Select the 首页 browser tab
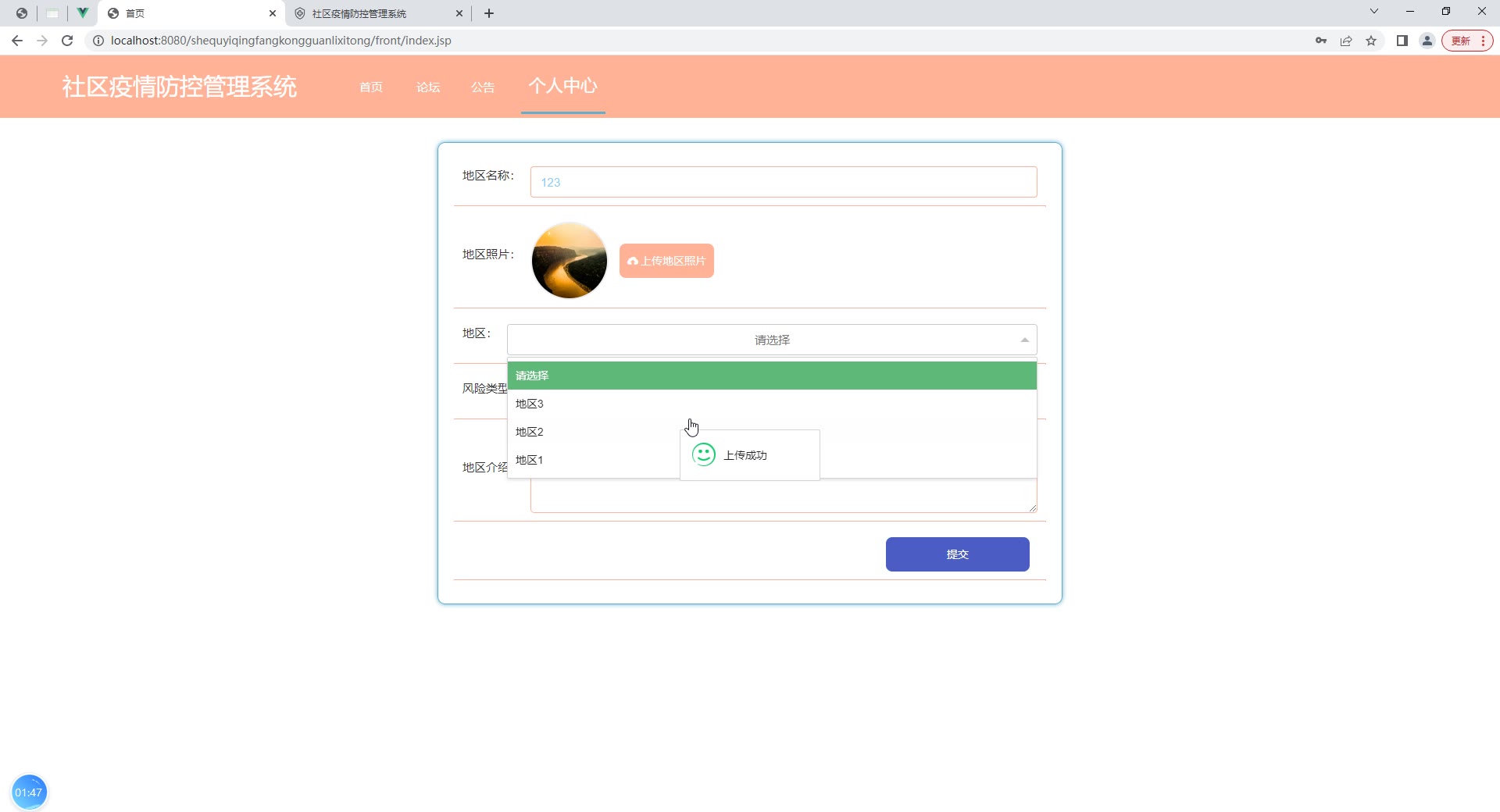 191,13
